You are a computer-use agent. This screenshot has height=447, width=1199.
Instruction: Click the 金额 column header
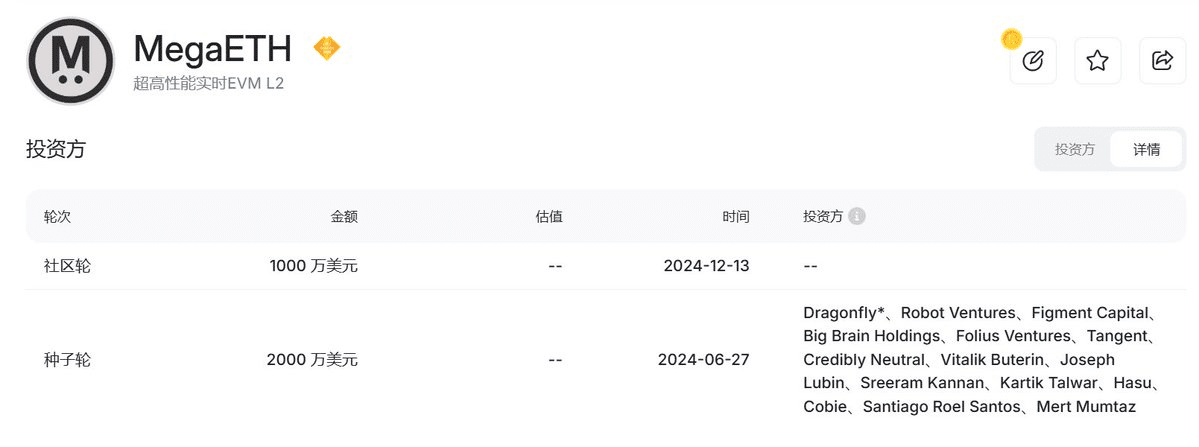point(344,216)
